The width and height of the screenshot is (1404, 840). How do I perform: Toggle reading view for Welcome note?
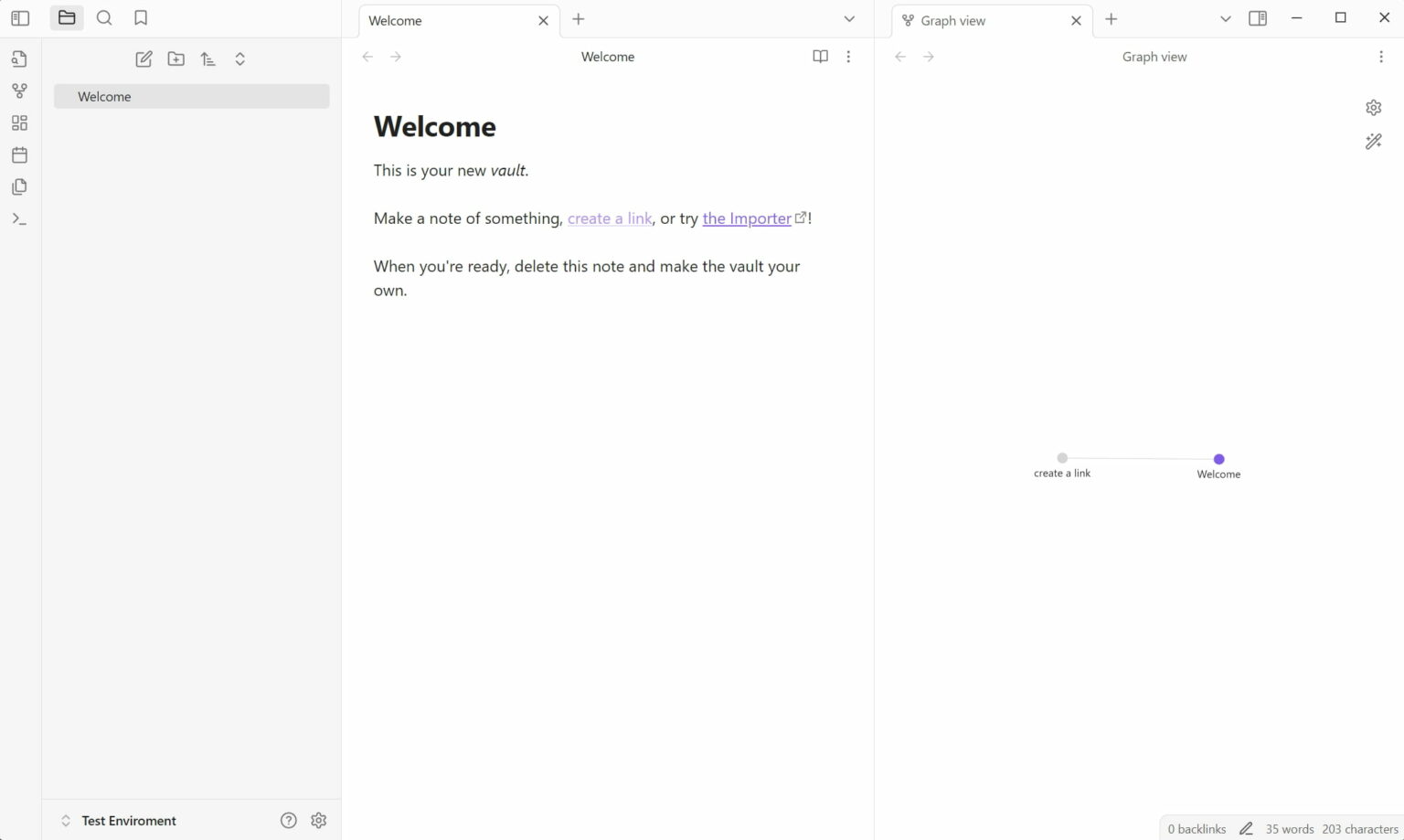[x=820, y=56]
